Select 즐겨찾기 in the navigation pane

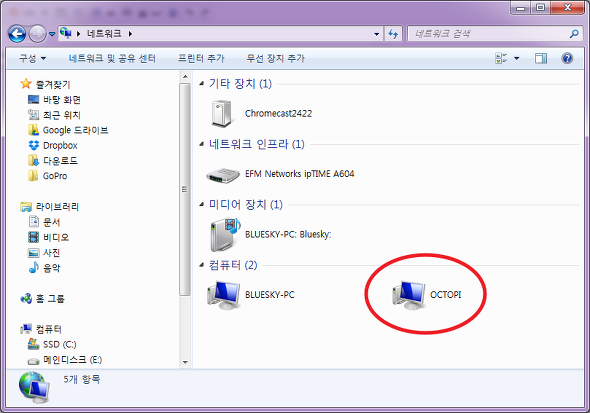pyautogui.click(x=53, y=85)
